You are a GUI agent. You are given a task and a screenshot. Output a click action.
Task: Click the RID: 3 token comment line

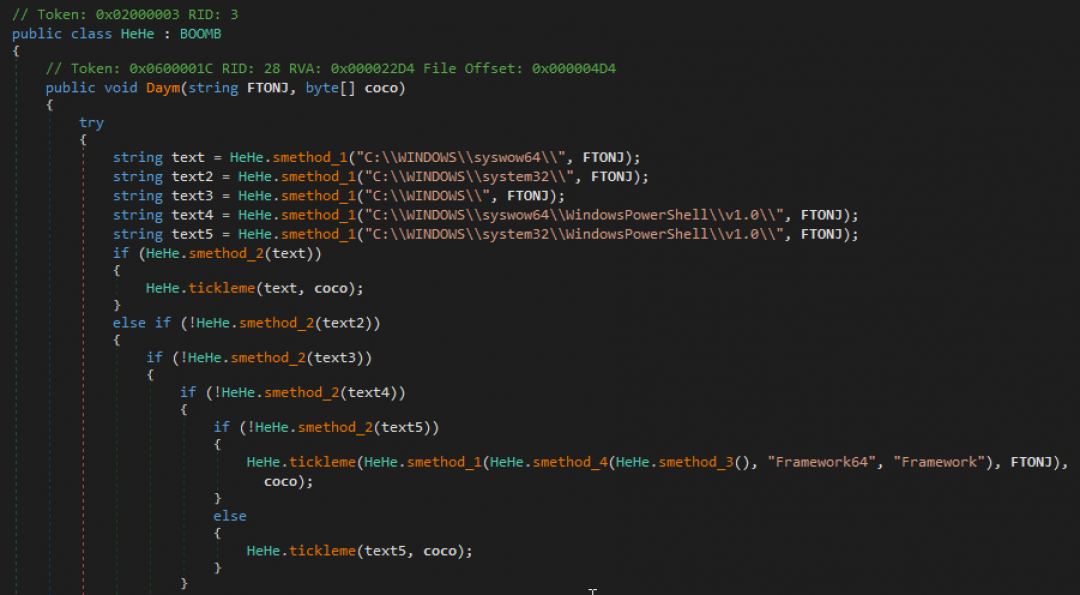coord(125,16)
